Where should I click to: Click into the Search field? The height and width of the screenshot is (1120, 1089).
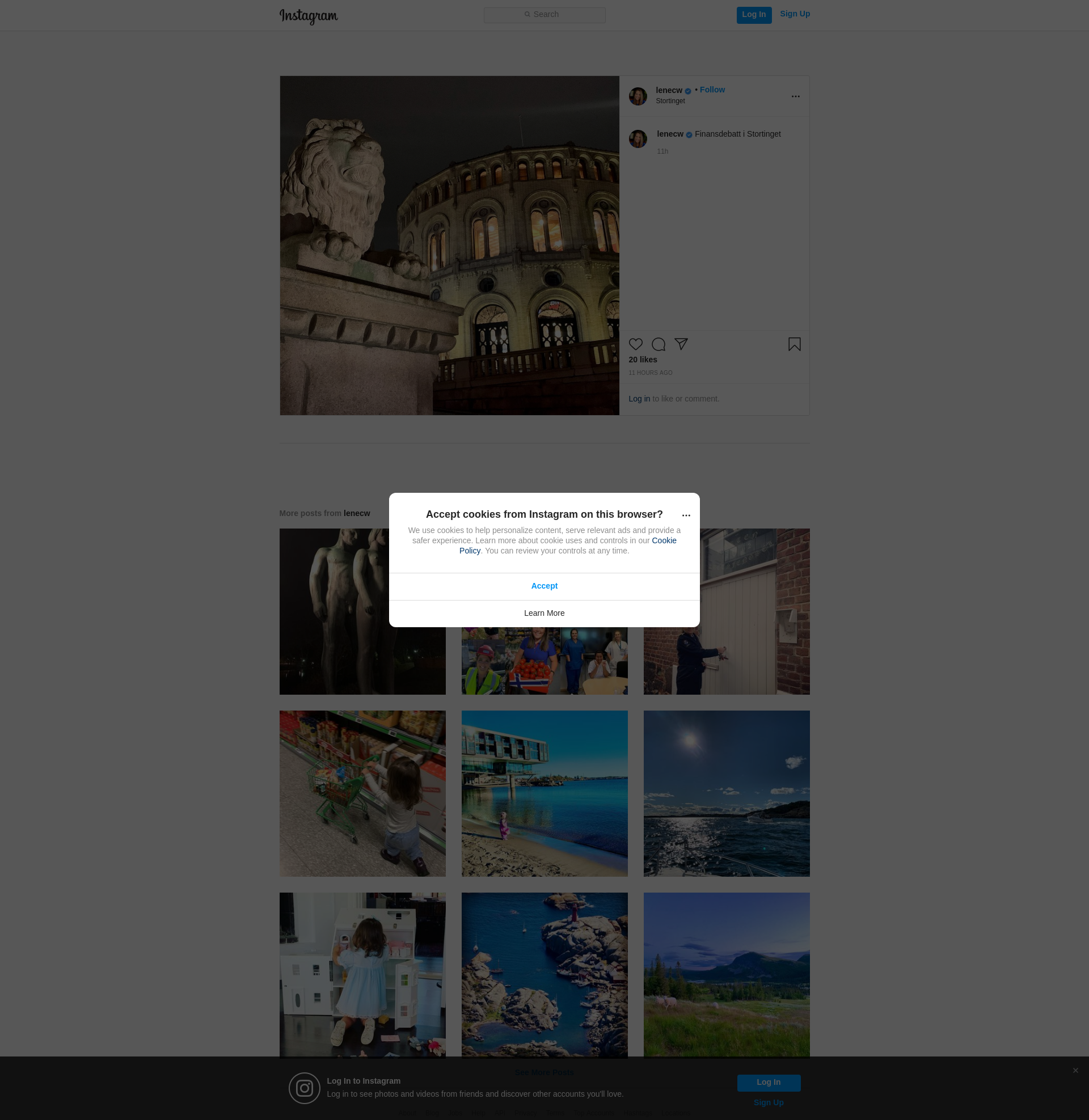(x=544, y=15)
